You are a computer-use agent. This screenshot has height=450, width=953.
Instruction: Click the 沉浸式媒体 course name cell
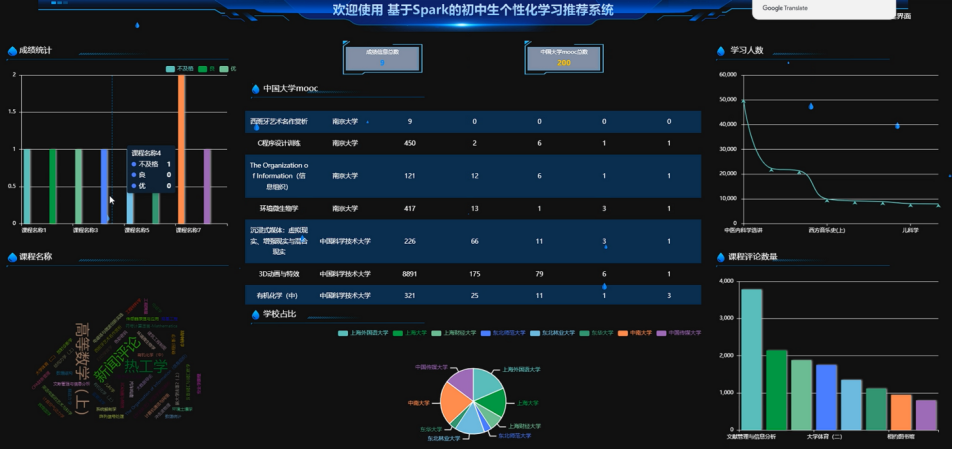pos(279,241)
